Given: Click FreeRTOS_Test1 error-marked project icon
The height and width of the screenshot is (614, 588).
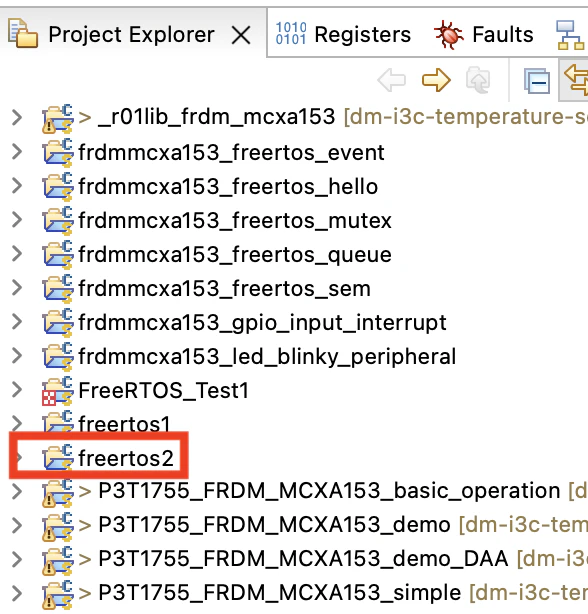Looking at the screenshot, I should 58,391.
